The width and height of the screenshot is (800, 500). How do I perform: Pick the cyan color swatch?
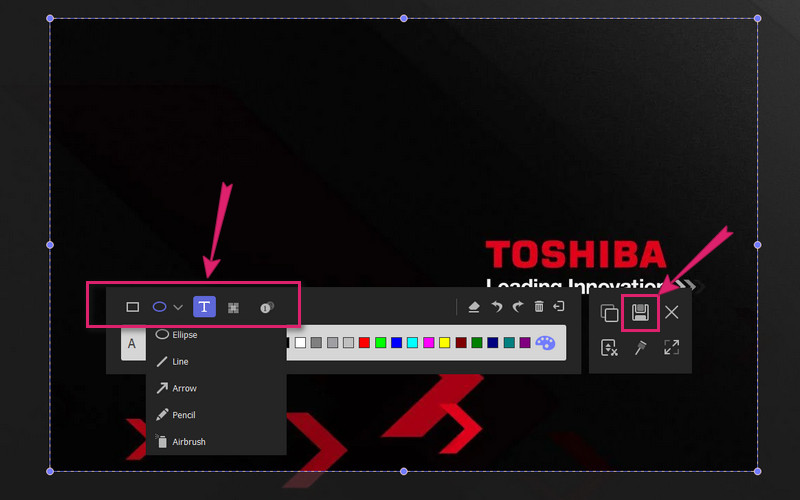click(x=413, y=343)
